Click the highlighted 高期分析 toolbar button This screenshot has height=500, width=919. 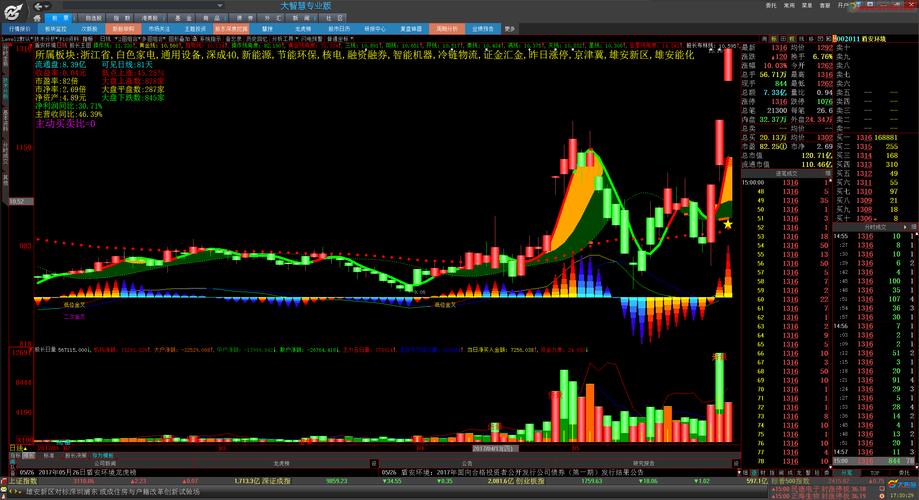[x=447, y=30]
